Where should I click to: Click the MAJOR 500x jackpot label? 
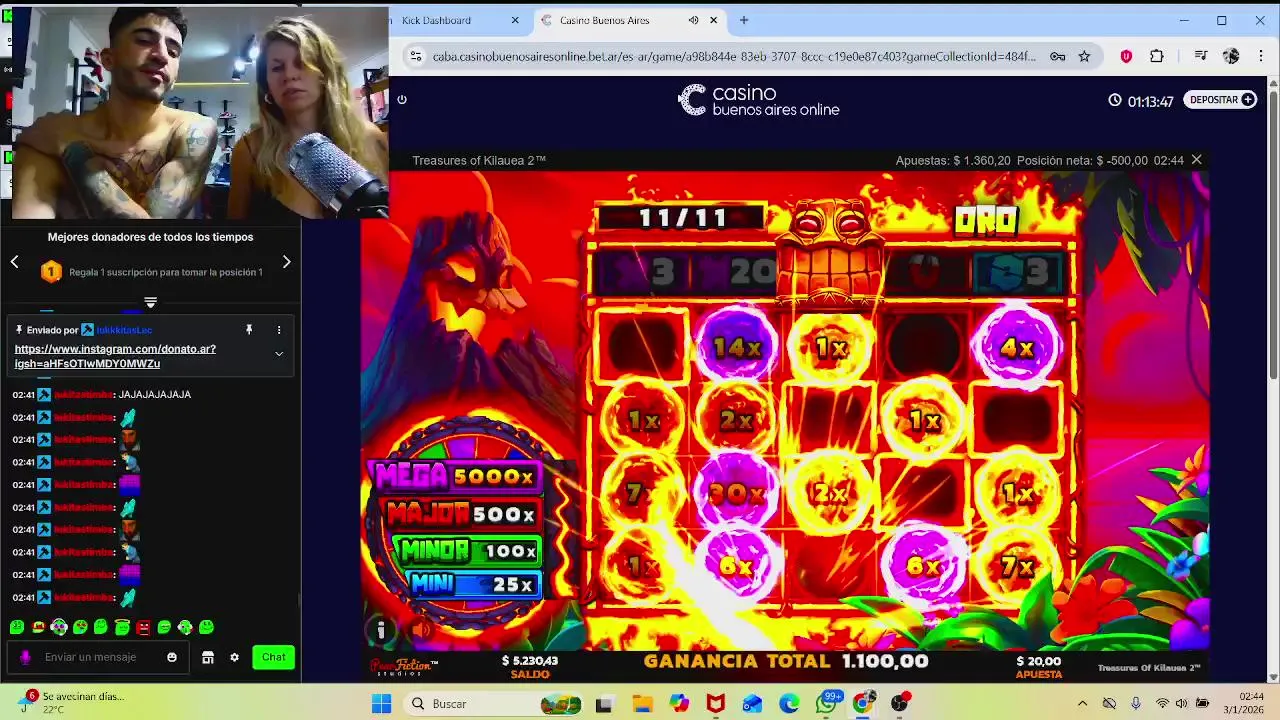point(461,514)
